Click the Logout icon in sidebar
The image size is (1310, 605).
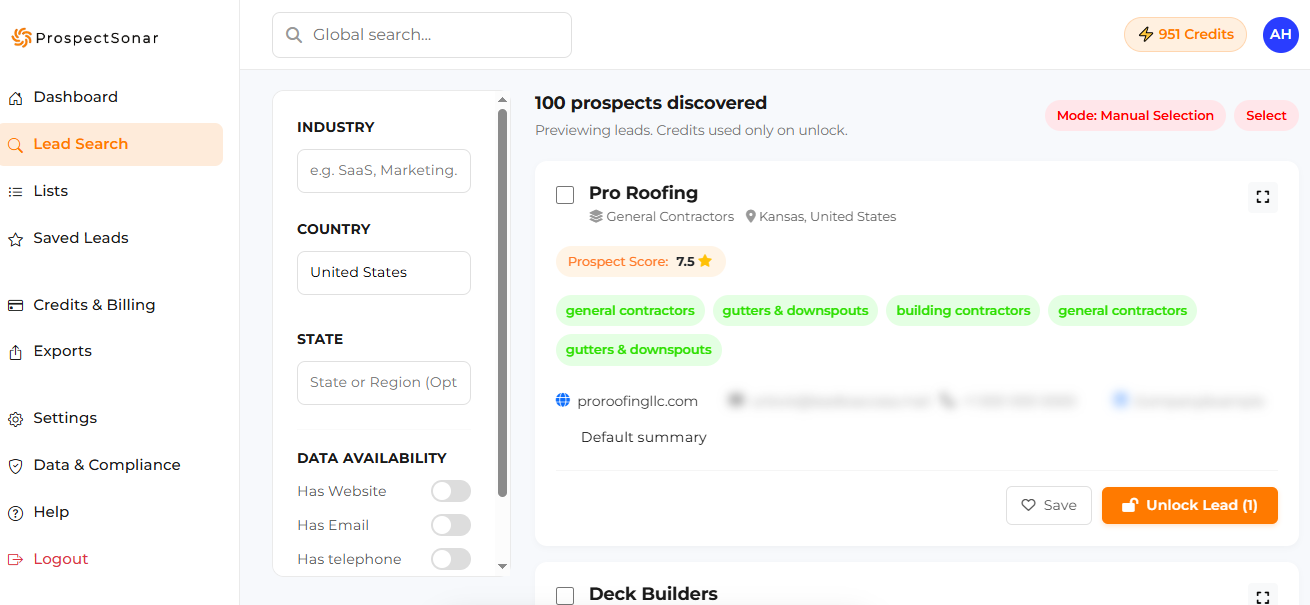coord(15,560)
